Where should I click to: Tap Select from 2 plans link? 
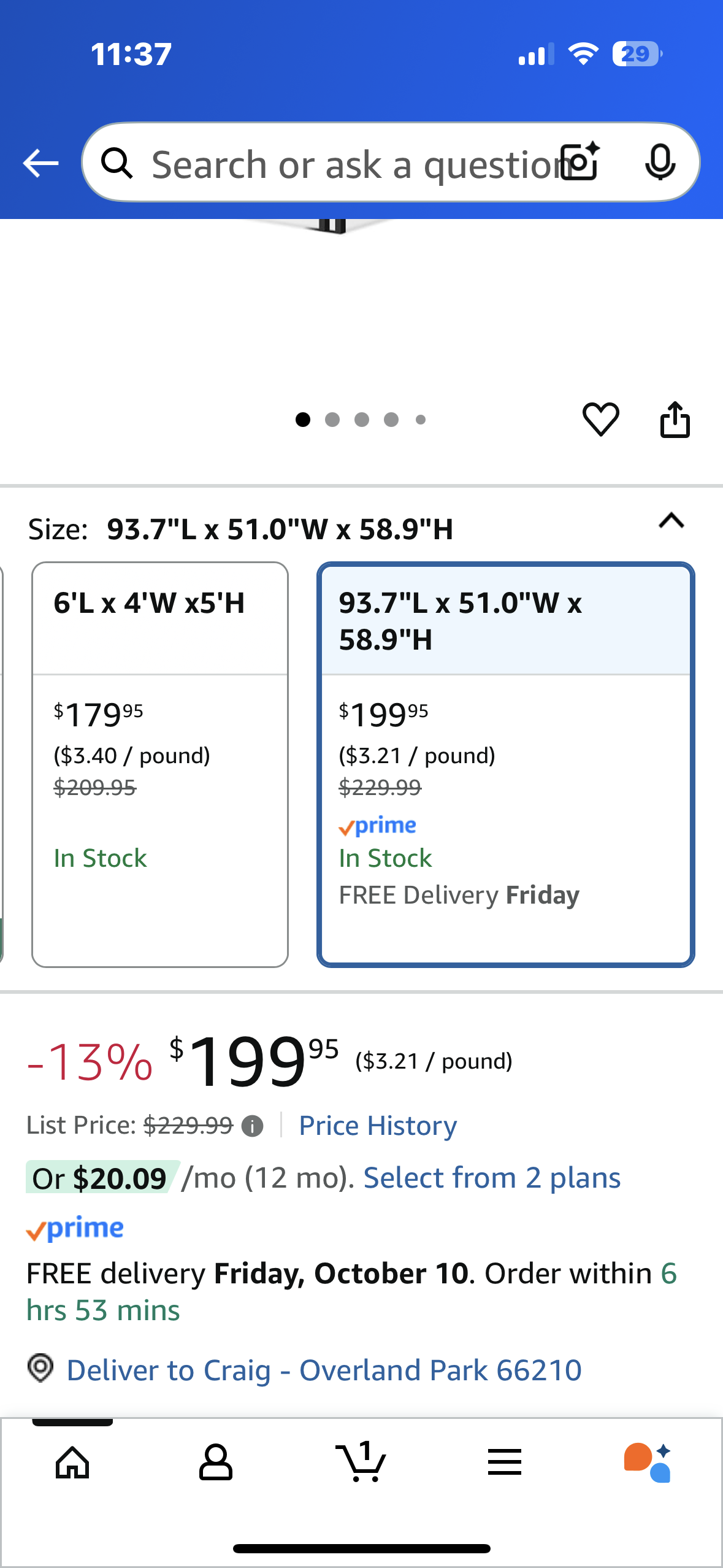tap(492, 1178)
